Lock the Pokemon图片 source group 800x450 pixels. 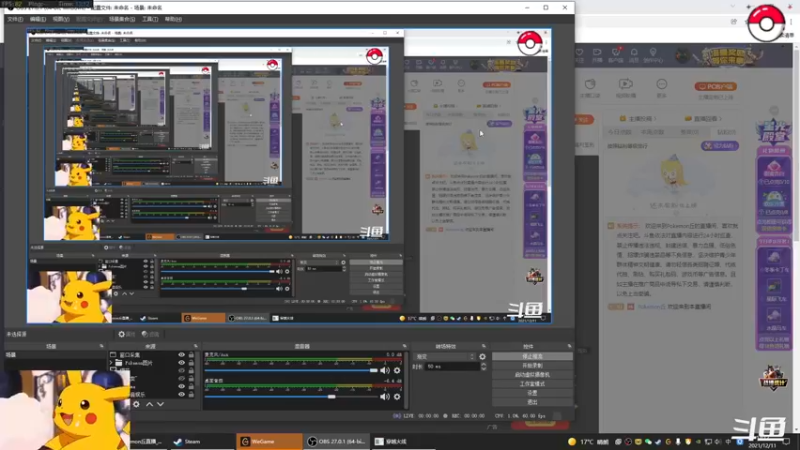(191, 363)
